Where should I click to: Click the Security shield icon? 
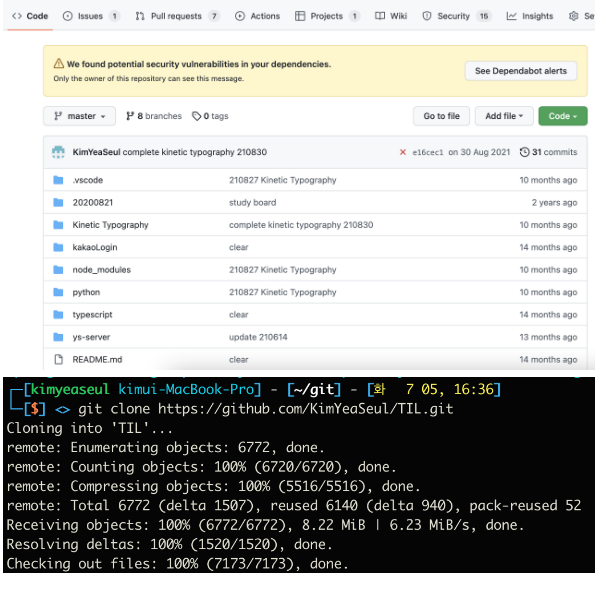[x=427, y=16]
